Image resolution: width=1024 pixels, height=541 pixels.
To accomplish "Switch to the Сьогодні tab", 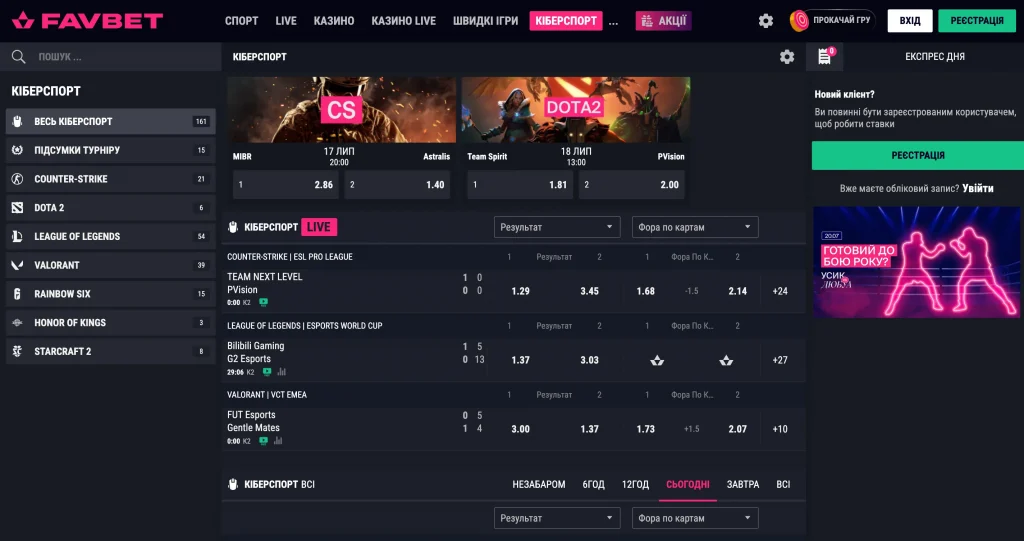I will click(688, 485).
